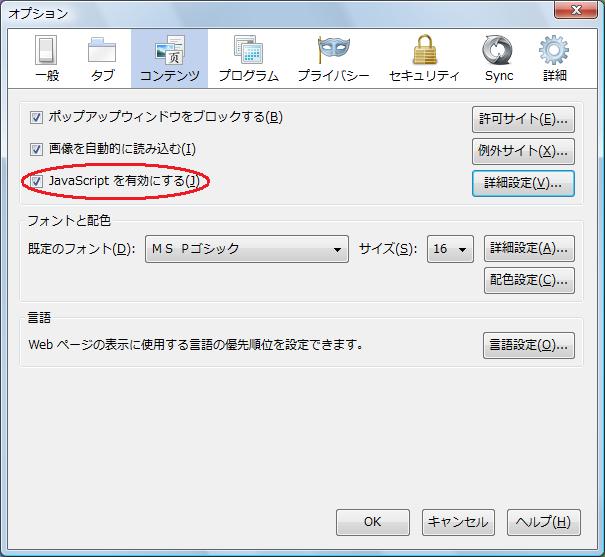Open font 詳細設定(A)... button

click(x=529, y=248)
